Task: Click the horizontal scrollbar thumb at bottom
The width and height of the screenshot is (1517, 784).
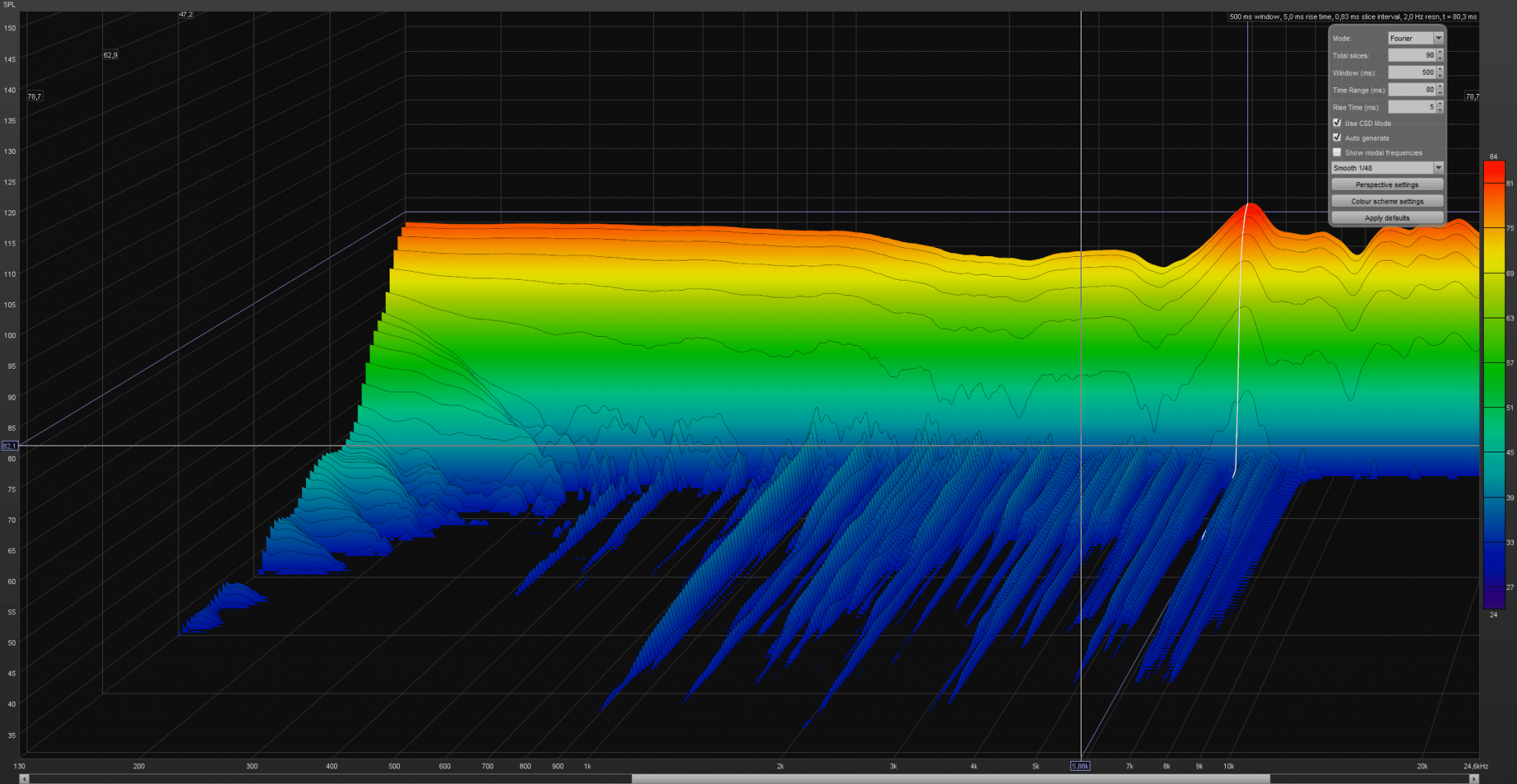Action: click(x=950, y=779)
